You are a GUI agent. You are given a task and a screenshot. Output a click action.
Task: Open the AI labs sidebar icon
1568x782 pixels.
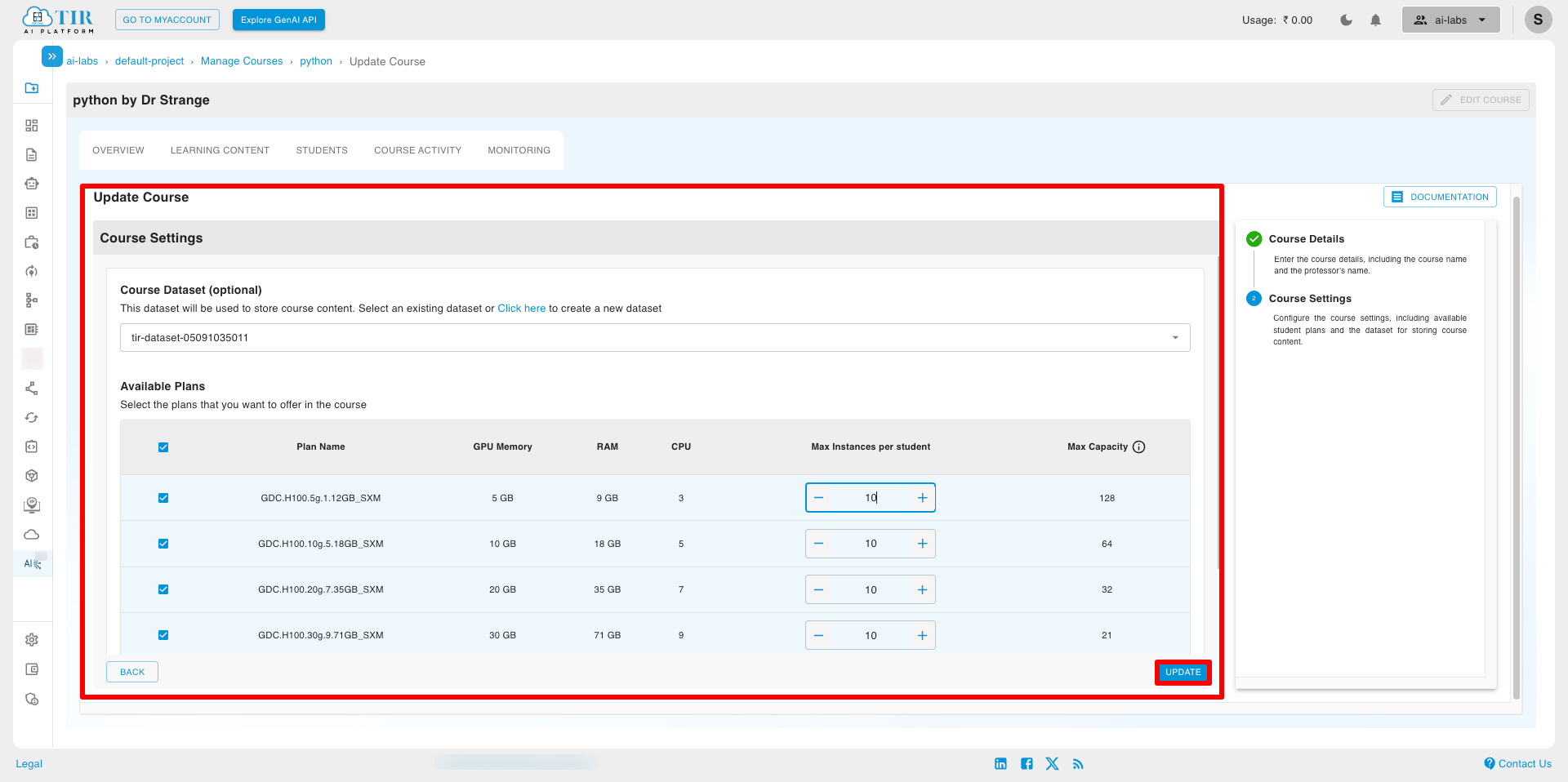[x=33, y=563]
